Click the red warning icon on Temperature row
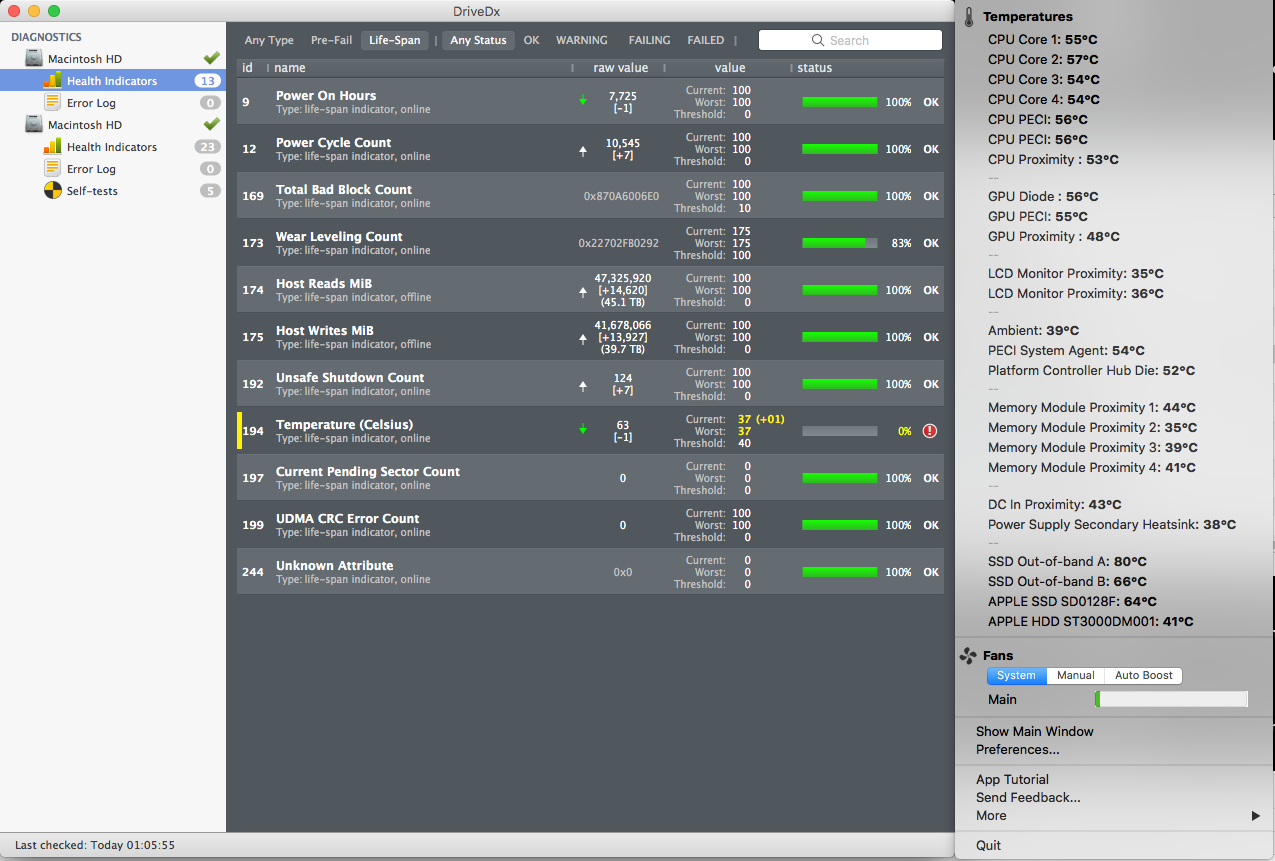This screenshot has height=861, width=1275. 930,431
